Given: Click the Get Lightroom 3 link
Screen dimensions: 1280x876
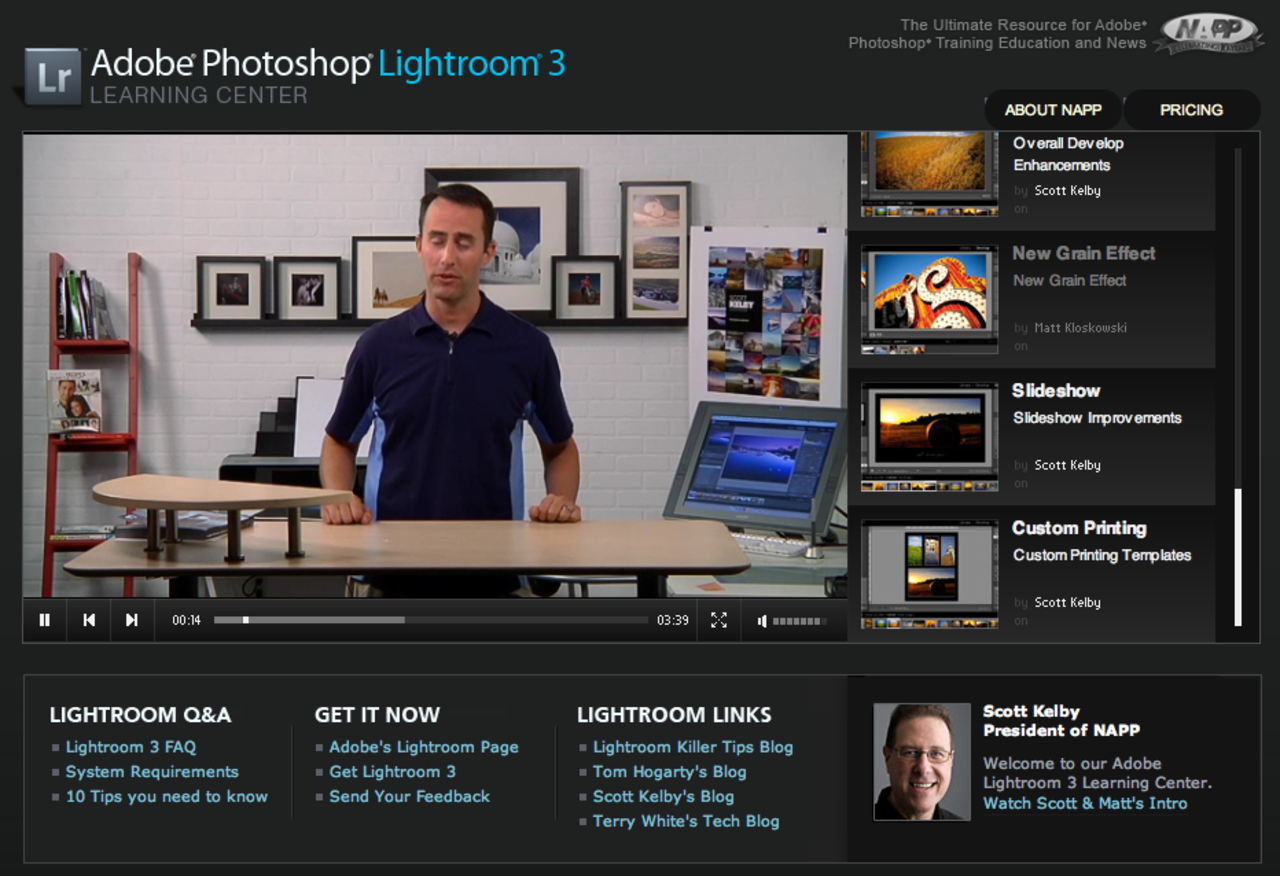Looking at the screenshot, I should [393, 772].
